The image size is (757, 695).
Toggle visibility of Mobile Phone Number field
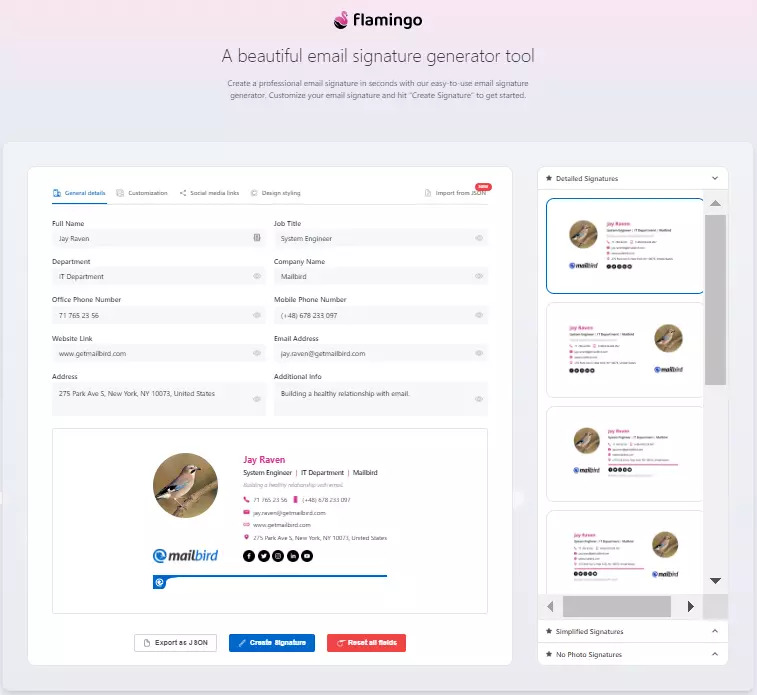coord(479,315)
